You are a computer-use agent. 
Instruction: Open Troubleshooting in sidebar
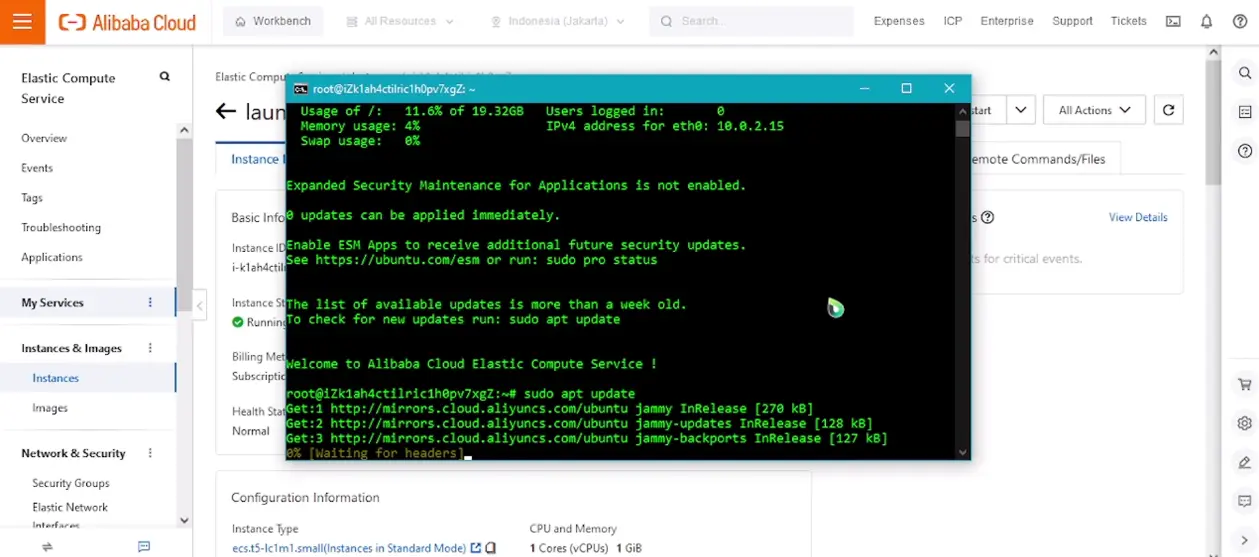(61, 227)
